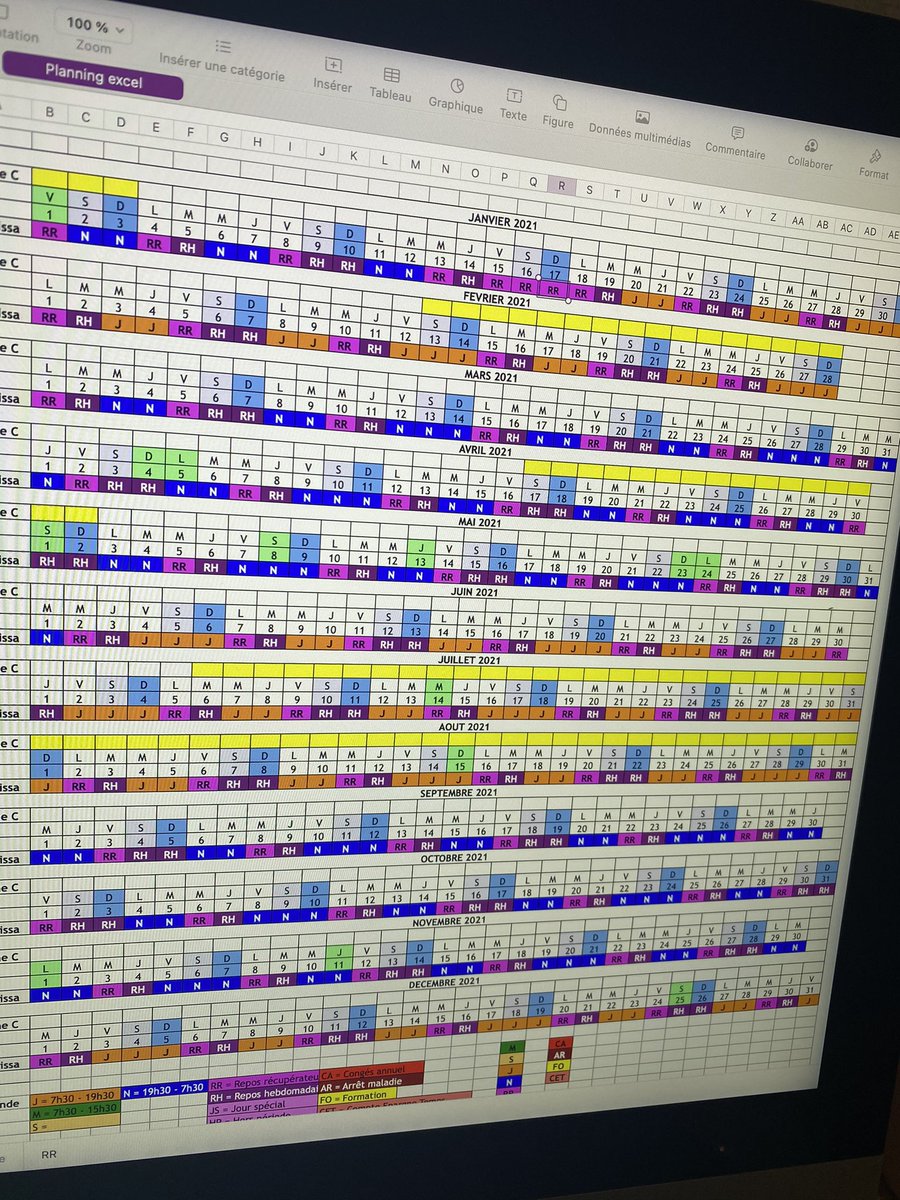Click the RR value in bottom status bar

(x=48, y=1153)
